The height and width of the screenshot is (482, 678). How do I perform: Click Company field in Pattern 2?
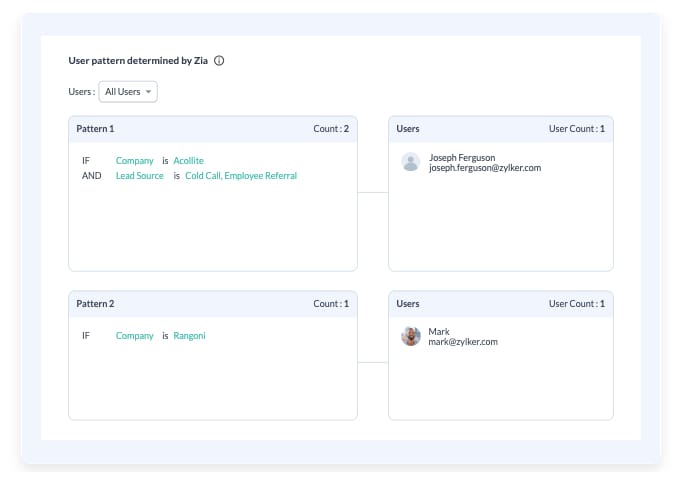point(134,336)
